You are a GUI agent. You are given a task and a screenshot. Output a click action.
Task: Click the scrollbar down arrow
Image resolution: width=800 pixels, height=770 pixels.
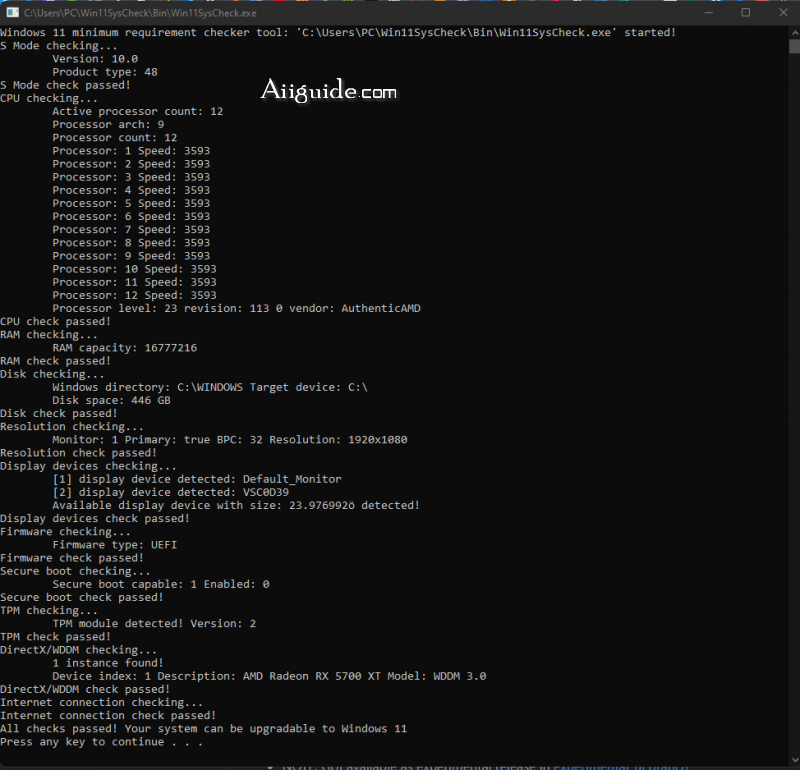click(x=794, y=762)
